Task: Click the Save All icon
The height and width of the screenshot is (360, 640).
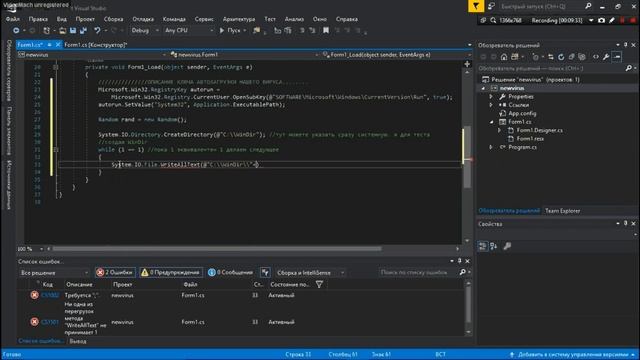Action: coord(83,31)
